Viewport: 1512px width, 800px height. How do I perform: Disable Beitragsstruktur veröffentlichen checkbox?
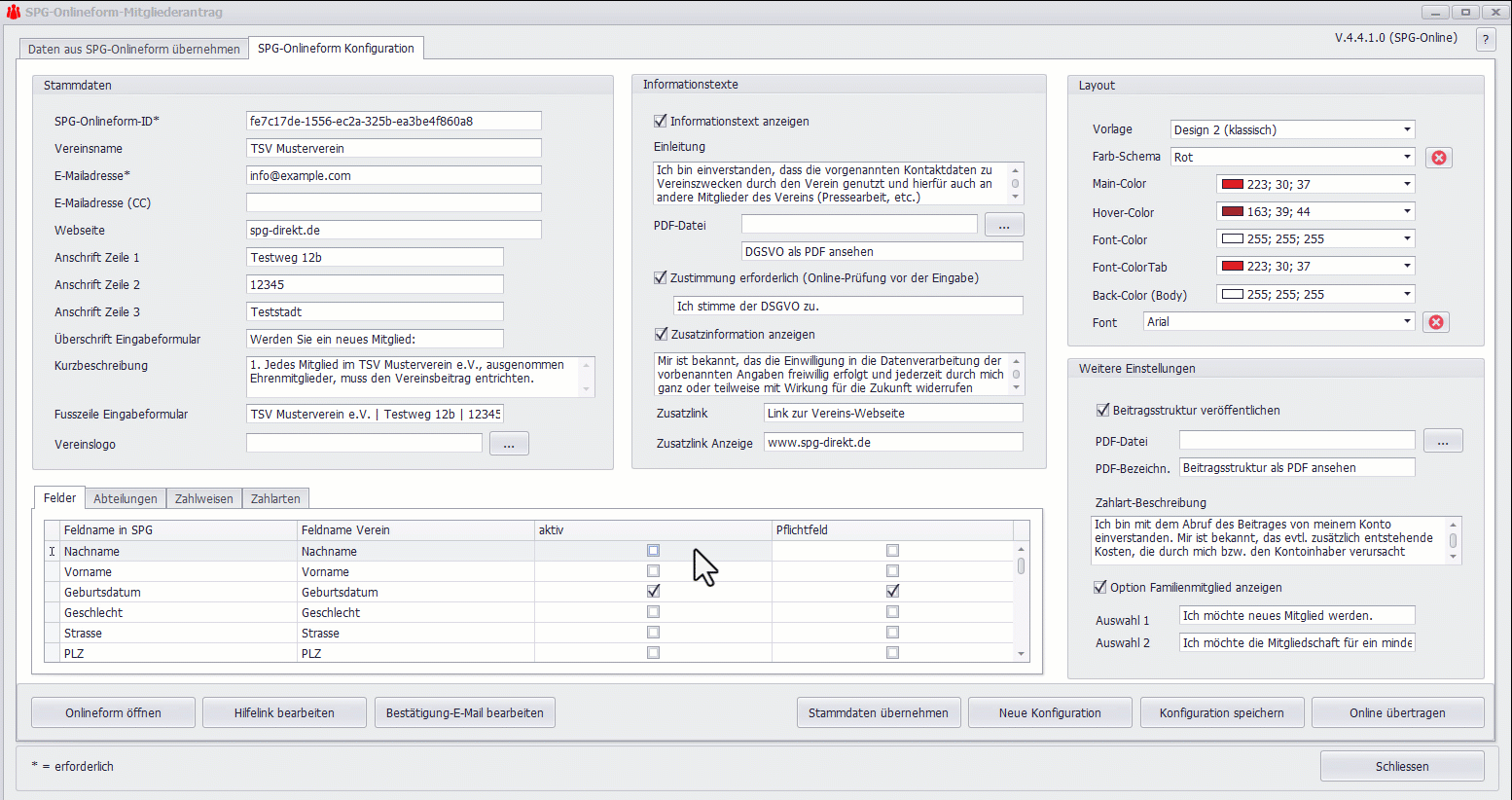[x=1102, y=410]
